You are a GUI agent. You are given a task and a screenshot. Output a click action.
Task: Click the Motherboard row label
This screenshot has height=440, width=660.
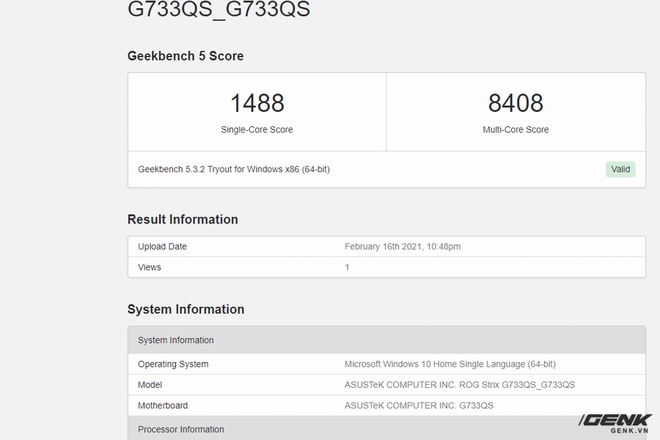[x=162, y=405]
